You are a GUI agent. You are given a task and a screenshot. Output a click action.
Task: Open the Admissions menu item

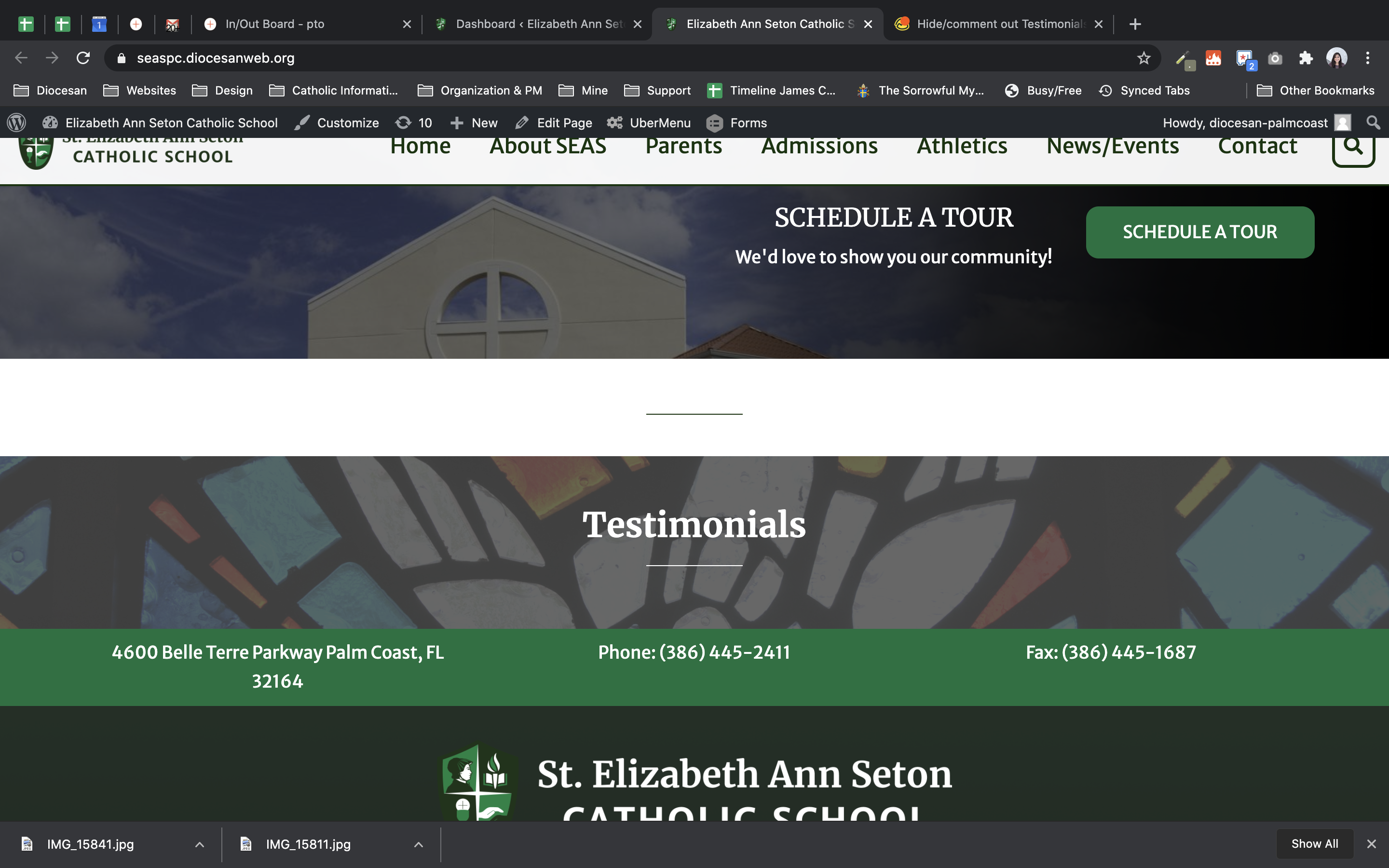[x=819, y=147]
